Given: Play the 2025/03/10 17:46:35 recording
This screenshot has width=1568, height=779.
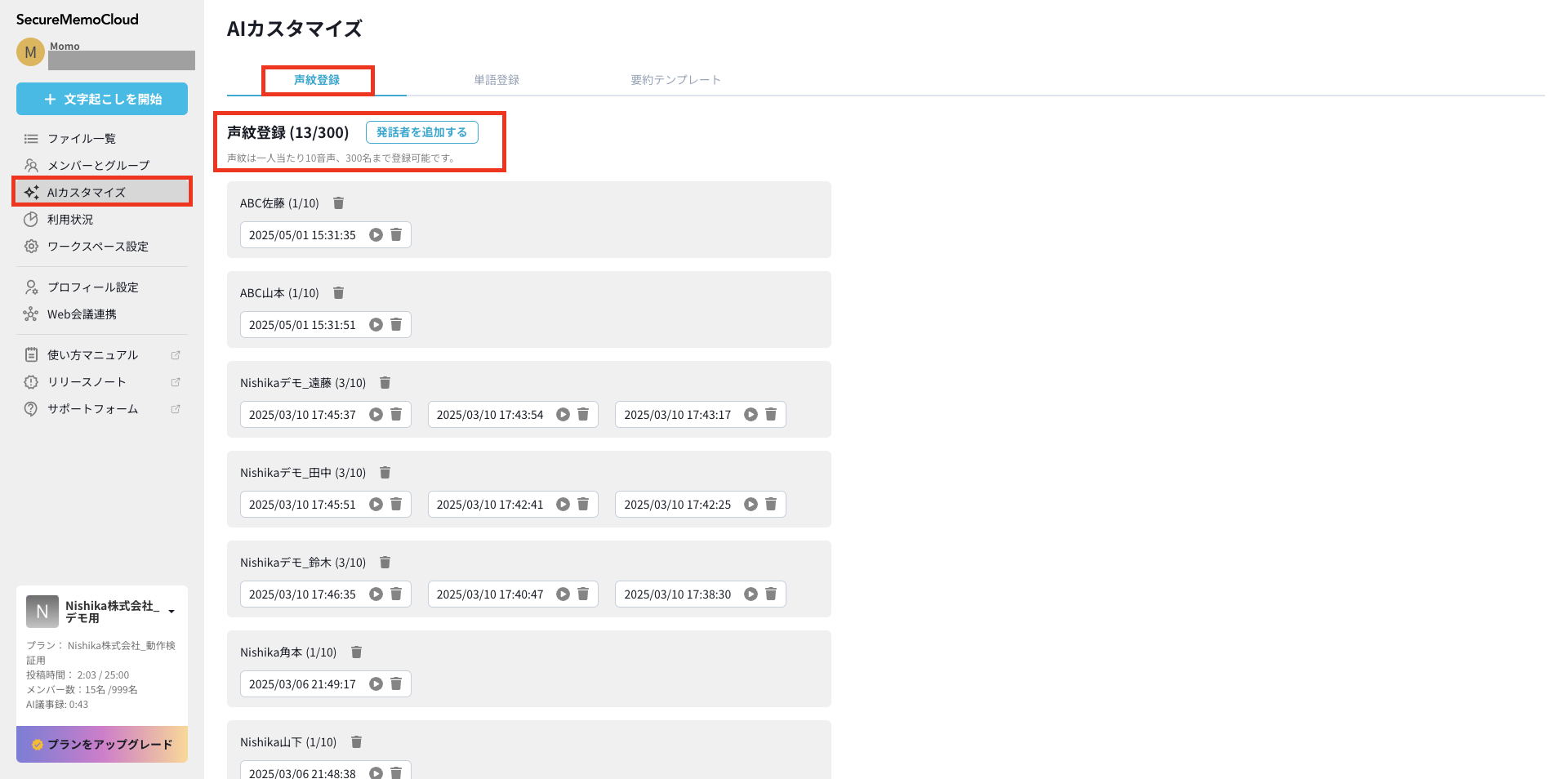Looking at the screenshot, I should [x=376, y=594].
